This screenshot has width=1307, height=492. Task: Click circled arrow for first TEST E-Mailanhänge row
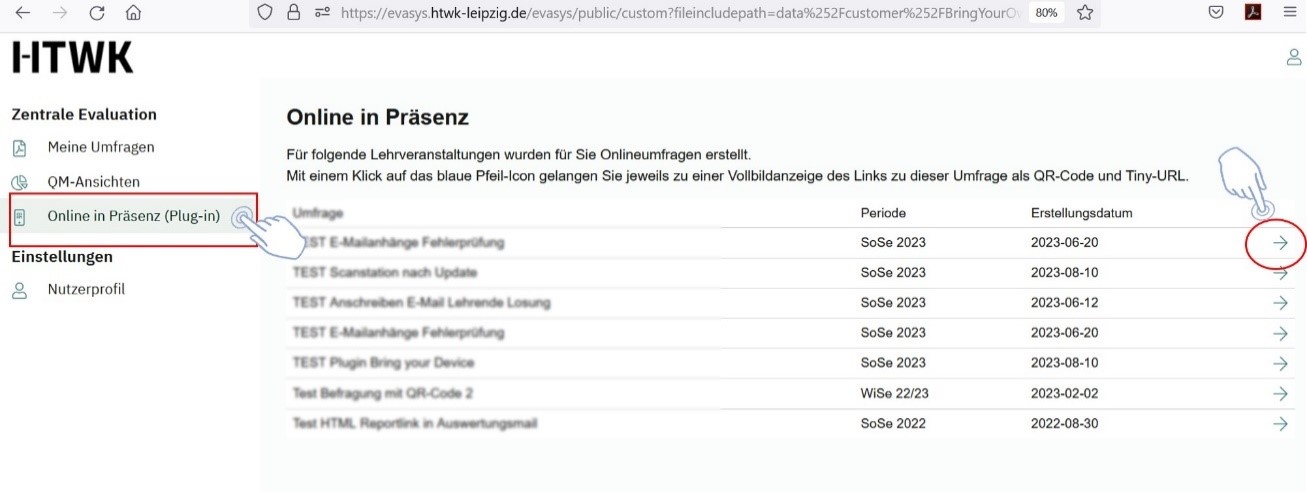click(1280, 243)
